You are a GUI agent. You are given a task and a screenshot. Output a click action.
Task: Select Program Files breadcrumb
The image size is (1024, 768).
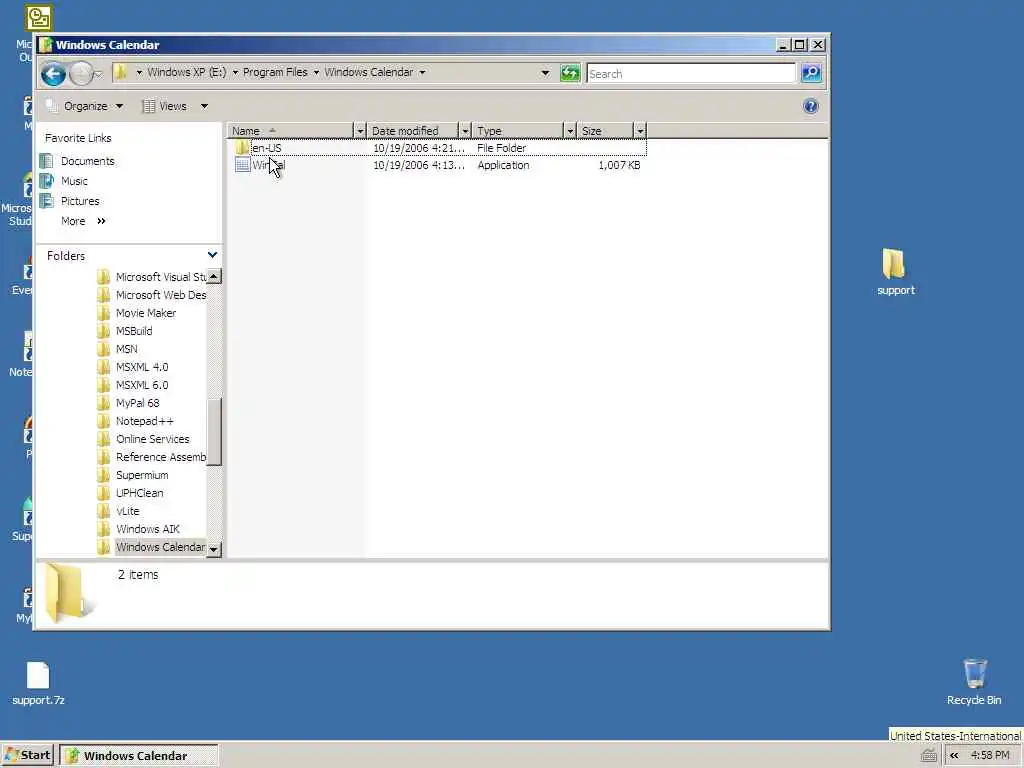click(275, 72)
